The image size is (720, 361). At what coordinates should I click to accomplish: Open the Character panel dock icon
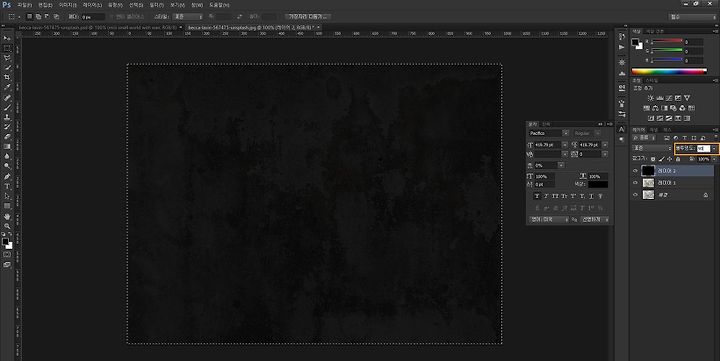[622, 129]
